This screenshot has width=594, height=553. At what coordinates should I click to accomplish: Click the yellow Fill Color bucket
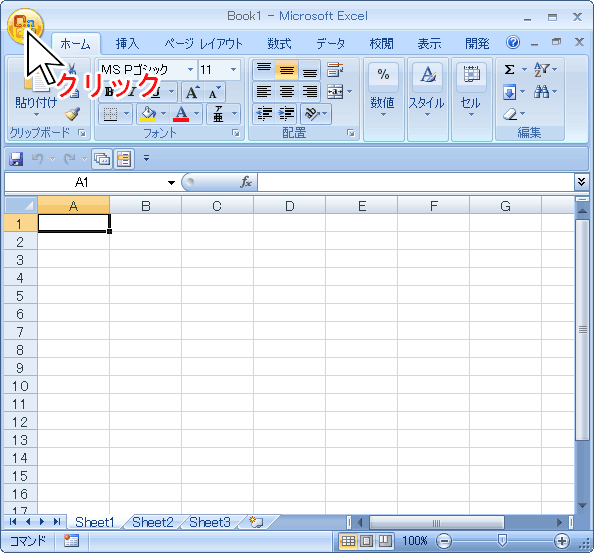(148, 113)
